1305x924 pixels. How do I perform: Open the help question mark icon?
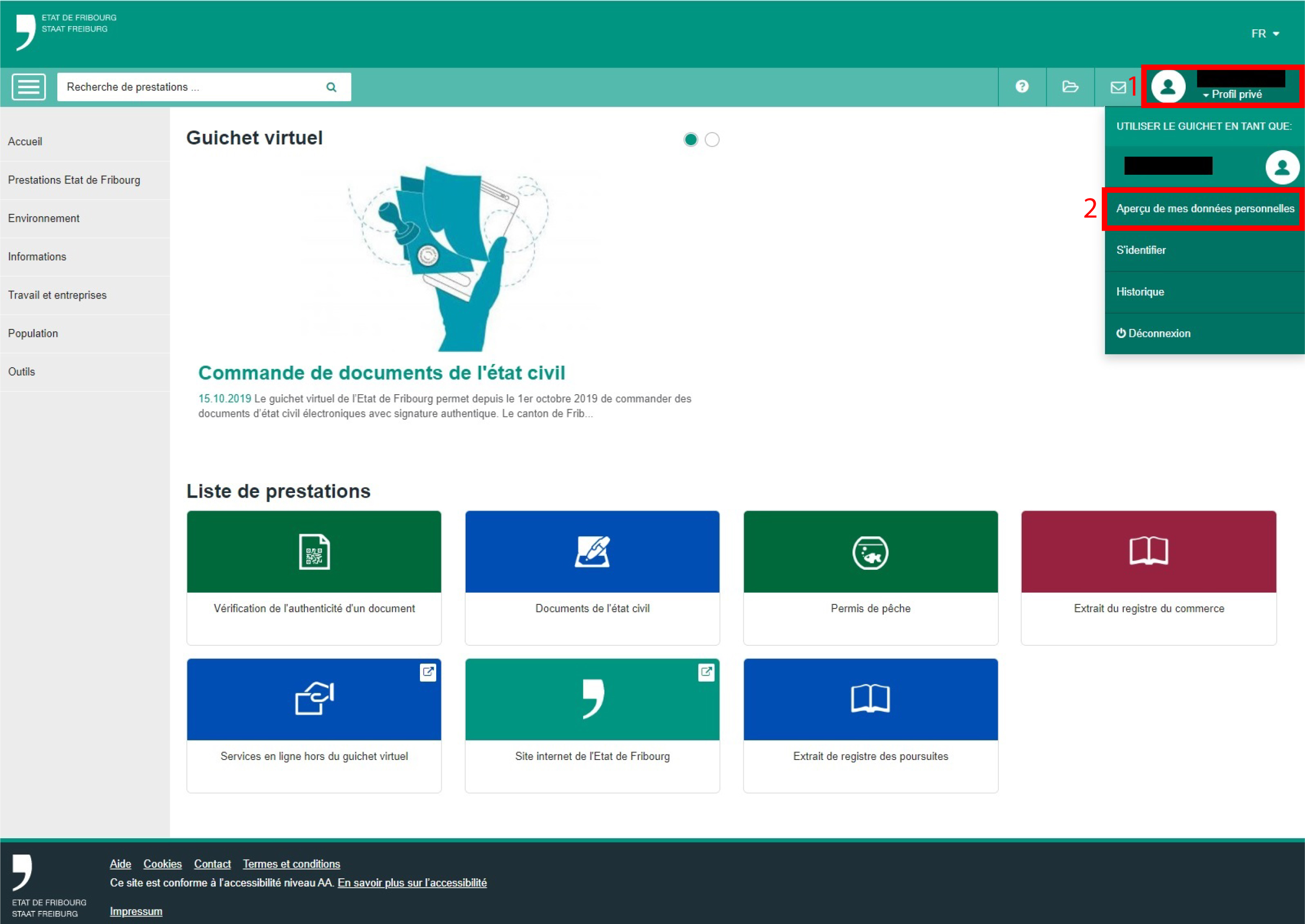1022,87
